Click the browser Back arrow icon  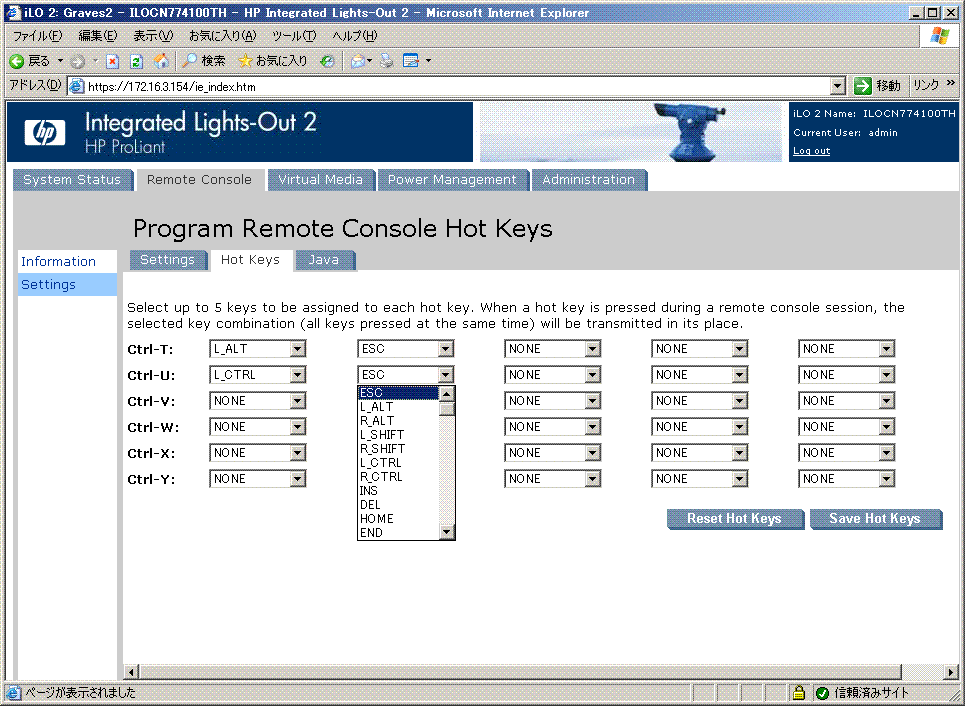[x=17, y=61]
